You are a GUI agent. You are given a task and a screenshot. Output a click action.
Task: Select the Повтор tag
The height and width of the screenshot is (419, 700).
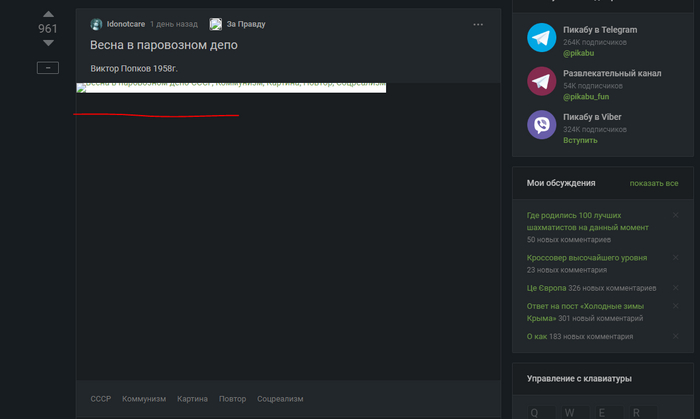(233, 399)
